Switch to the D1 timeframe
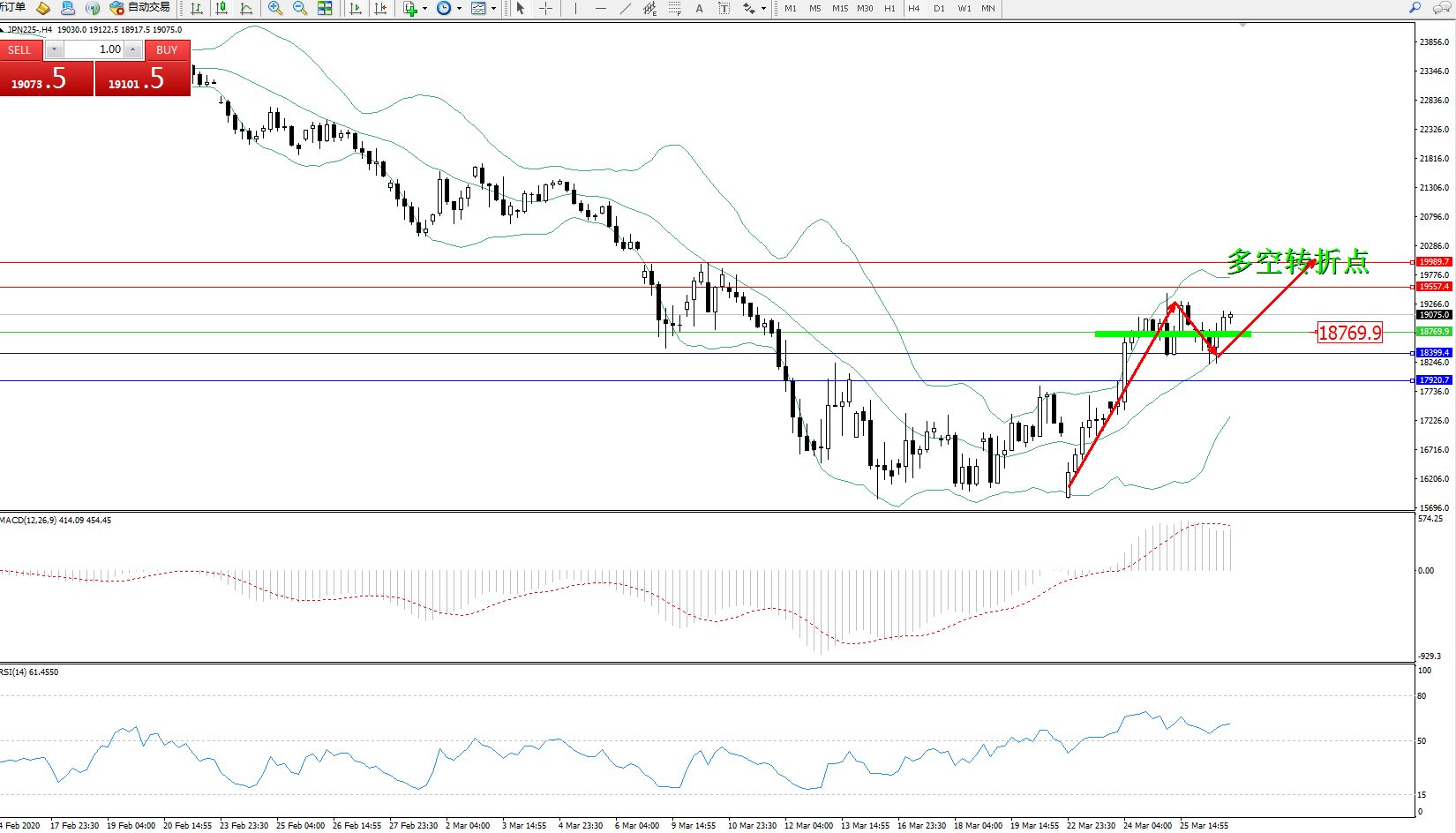 (939, 9)
